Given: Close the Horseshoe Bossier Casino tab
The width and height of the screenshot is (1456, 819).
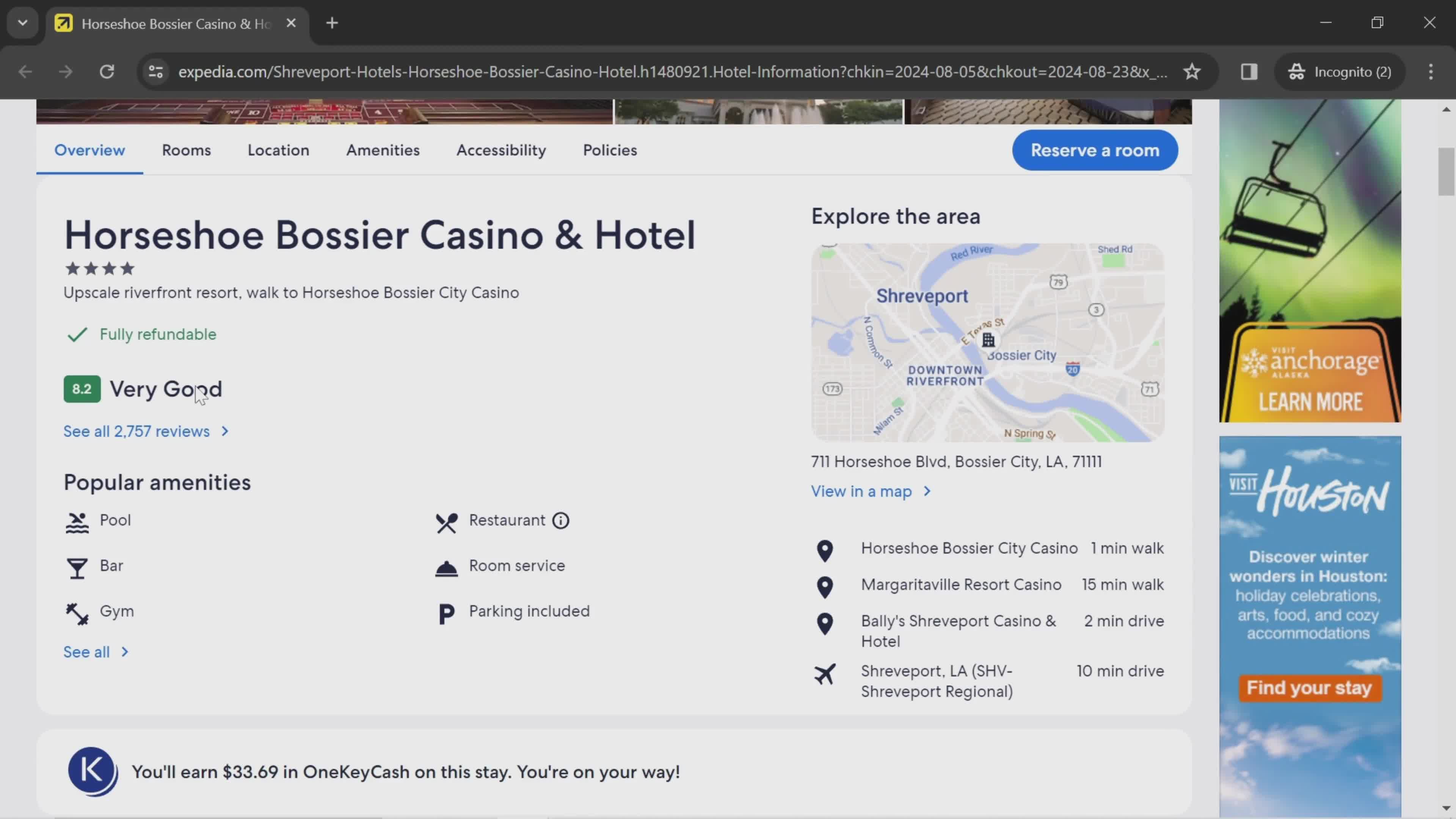Looking at the screenshot, I should pyautogui.click(x=291, y=23).
